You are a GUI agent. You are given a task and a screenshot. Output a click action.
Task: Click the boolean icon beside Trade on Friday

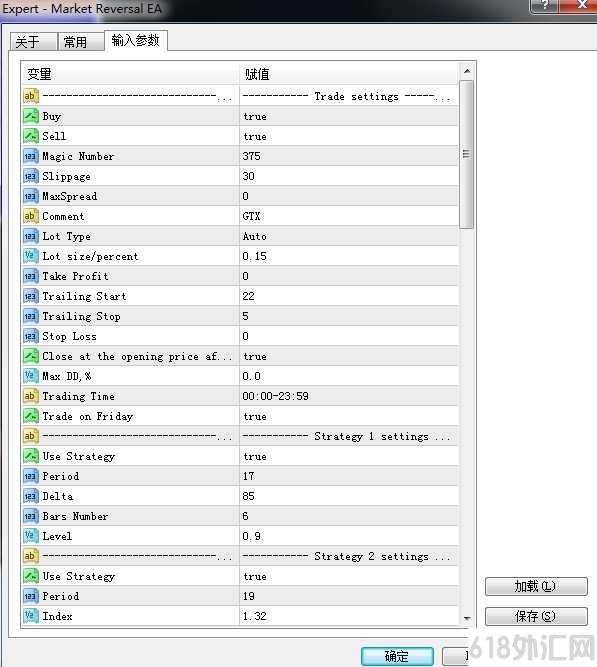[x=31, y=416]
